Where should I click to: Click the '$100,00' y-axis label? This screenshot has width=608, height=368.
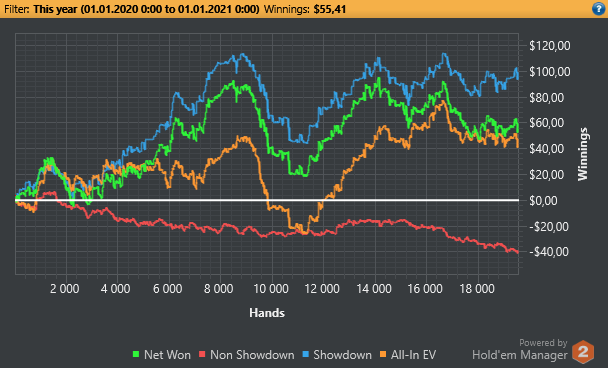549,72
